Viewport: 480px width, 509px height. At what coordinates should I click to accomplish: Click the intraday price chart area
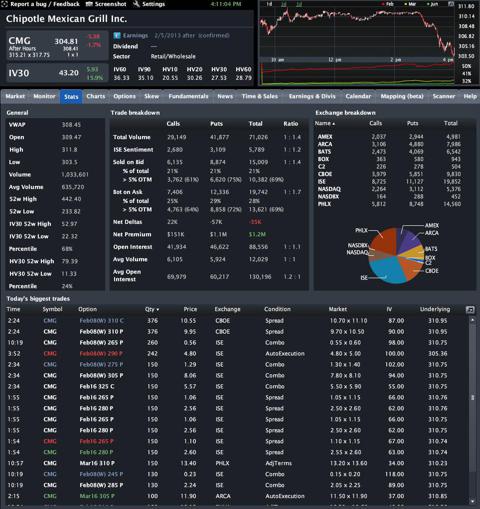pyautogui.click(x=357, y=32)
